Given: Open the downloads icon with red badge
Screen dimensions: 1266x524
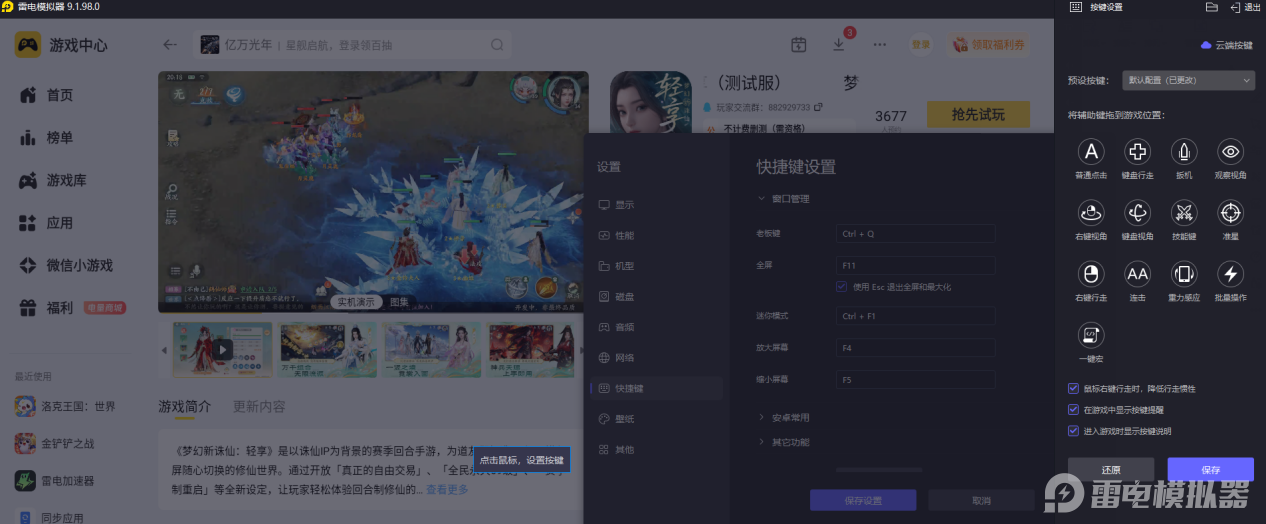Looking at the screenshot, I should tap(839, 44).
